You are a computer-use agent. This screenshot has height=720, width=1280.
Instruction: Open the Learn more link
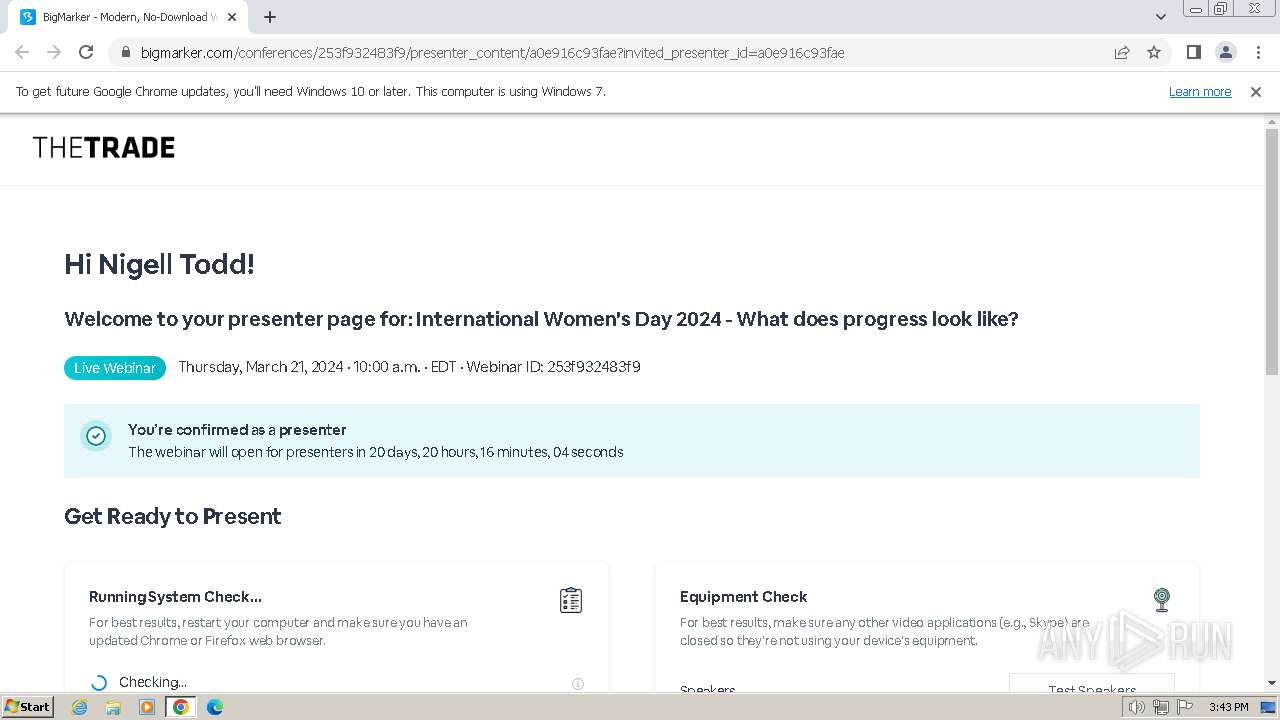[1200, 91]
